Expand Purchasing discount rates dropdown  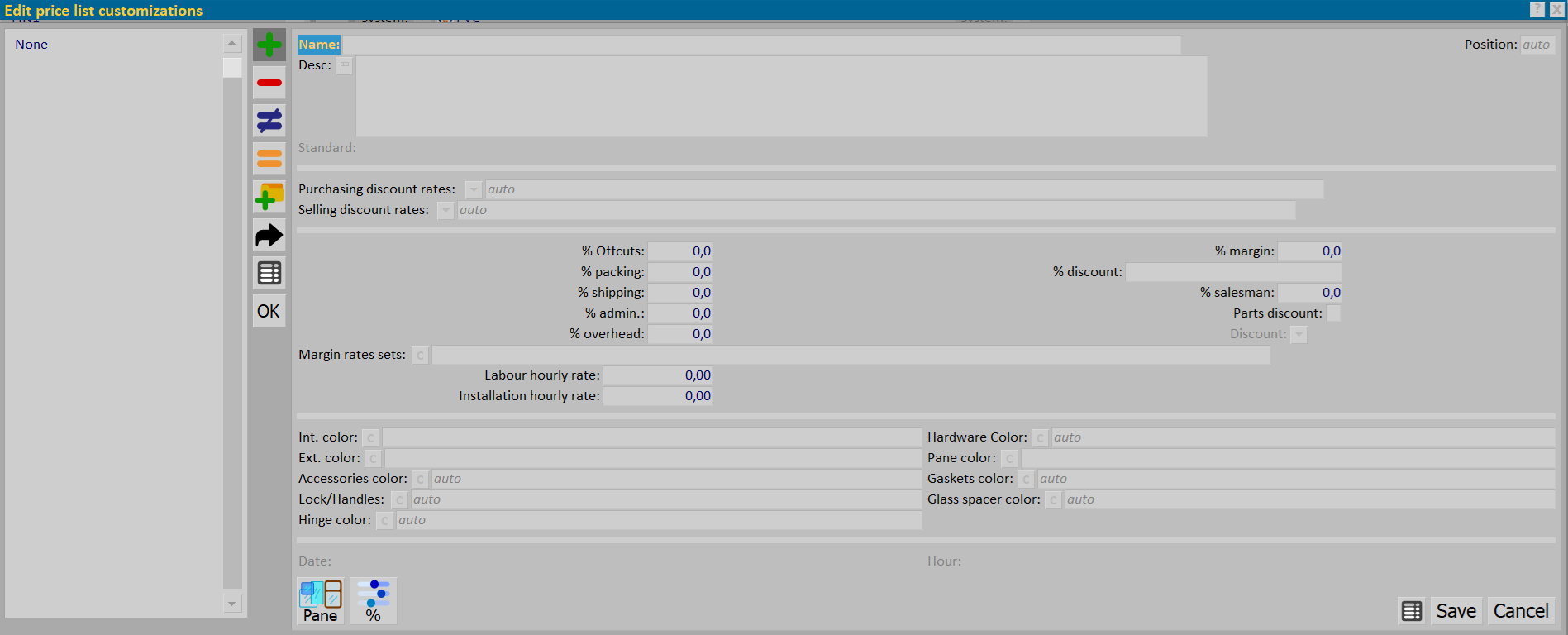(474, 189)
